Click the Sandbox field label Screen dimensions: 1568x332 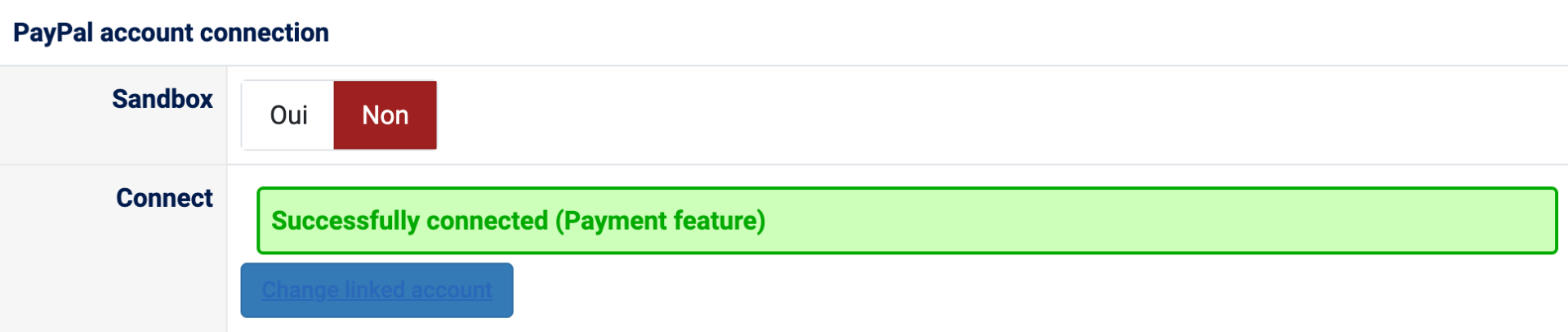[162, 99]
